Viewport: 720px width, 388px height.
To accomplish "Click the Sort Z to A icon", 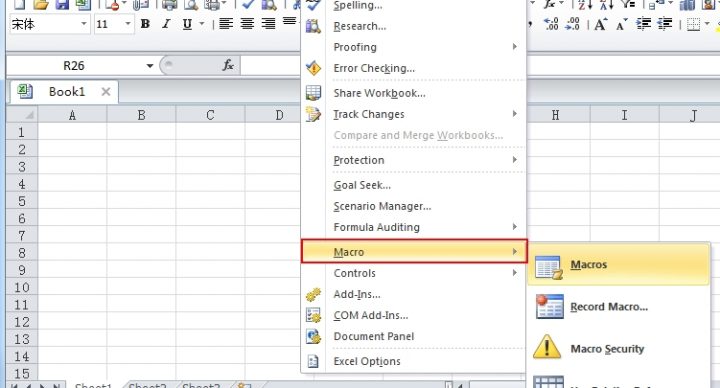I will [607, 5].
